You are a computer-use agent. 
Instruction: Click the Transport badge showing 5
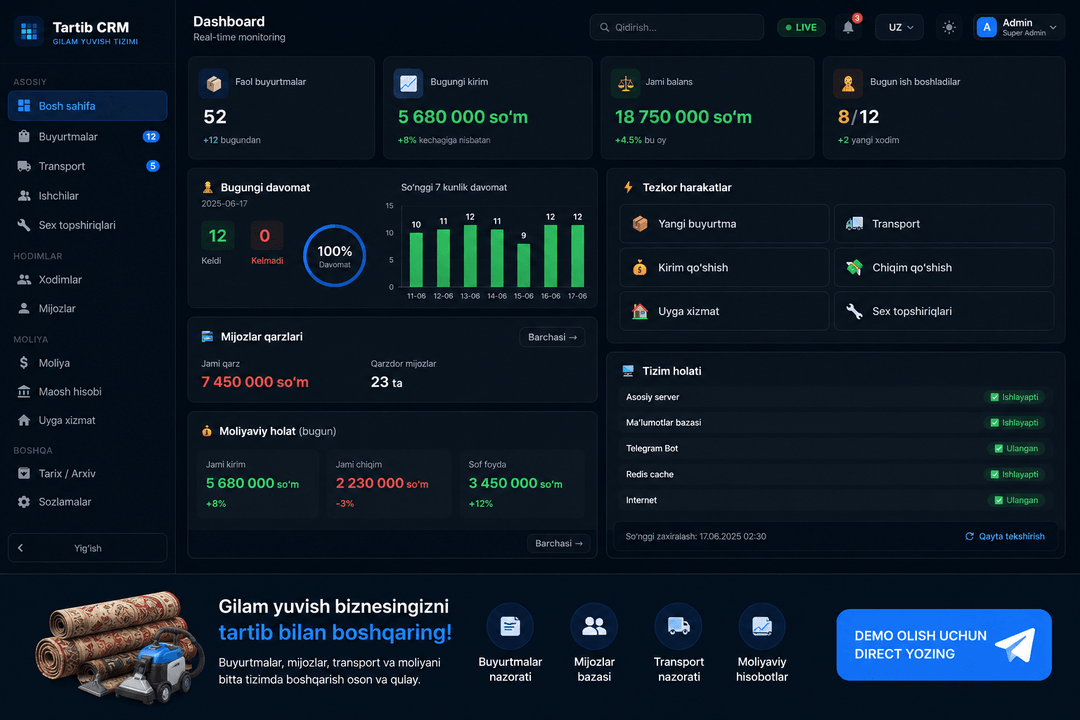pos(153,166)
